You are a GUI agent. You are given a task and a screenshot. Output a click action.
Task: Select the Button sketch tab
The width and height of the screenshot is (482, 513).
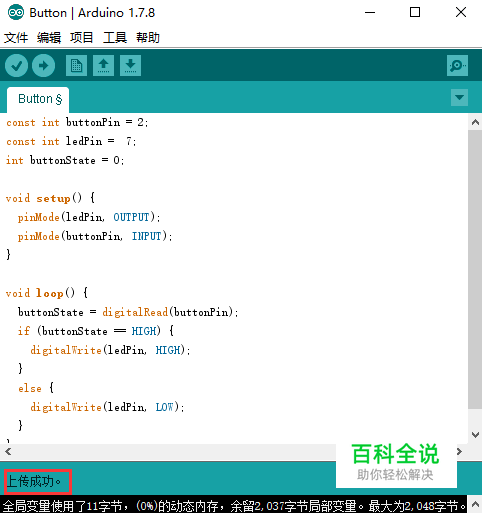(38, 99)
